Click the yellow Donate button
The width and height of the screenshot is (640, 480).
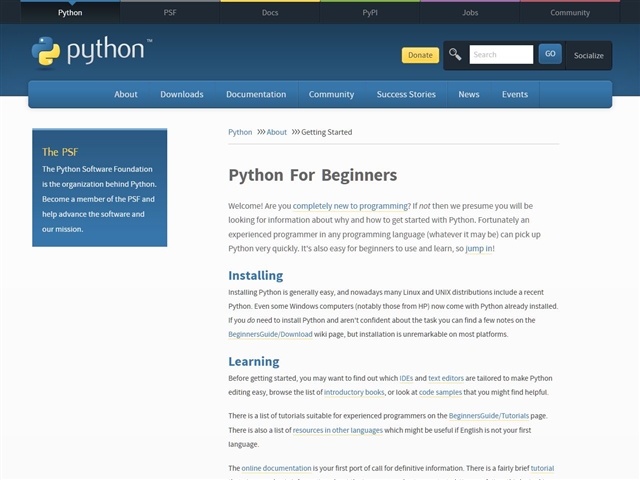click(420, 55)
